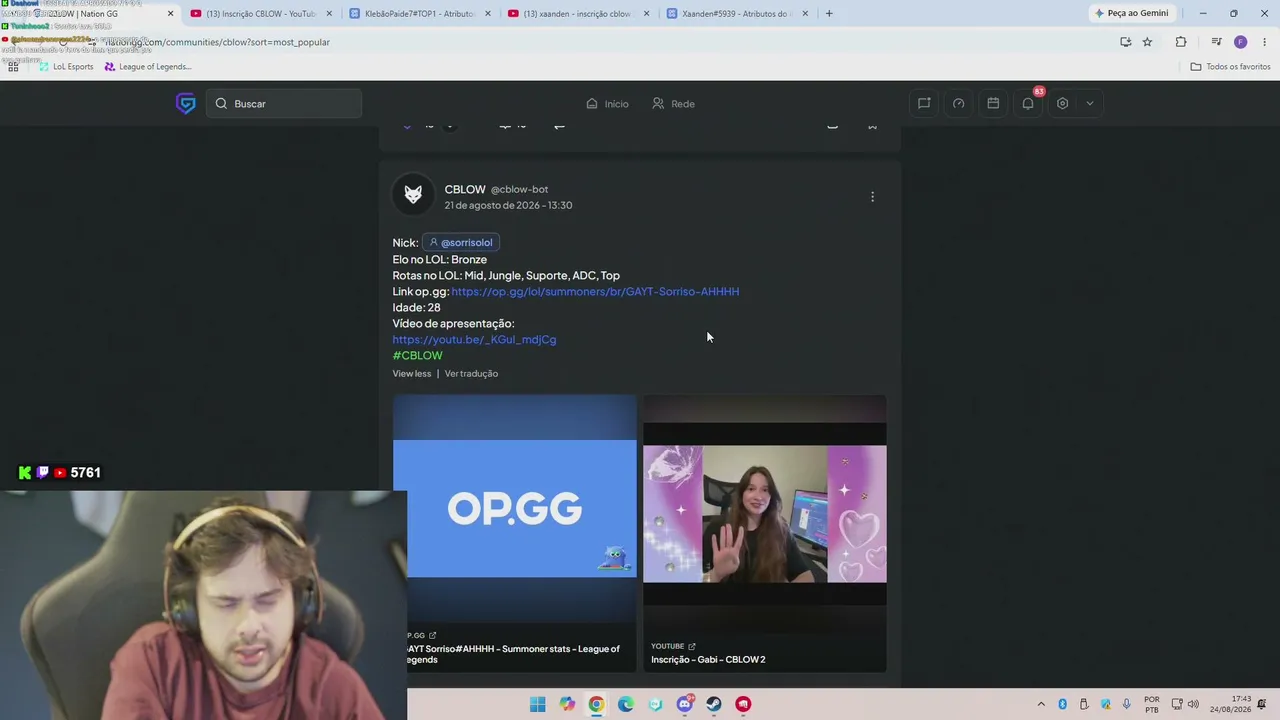Open the install app icon in address bar
This screenshot has width=1280, height=720.
coord(1126,42)
